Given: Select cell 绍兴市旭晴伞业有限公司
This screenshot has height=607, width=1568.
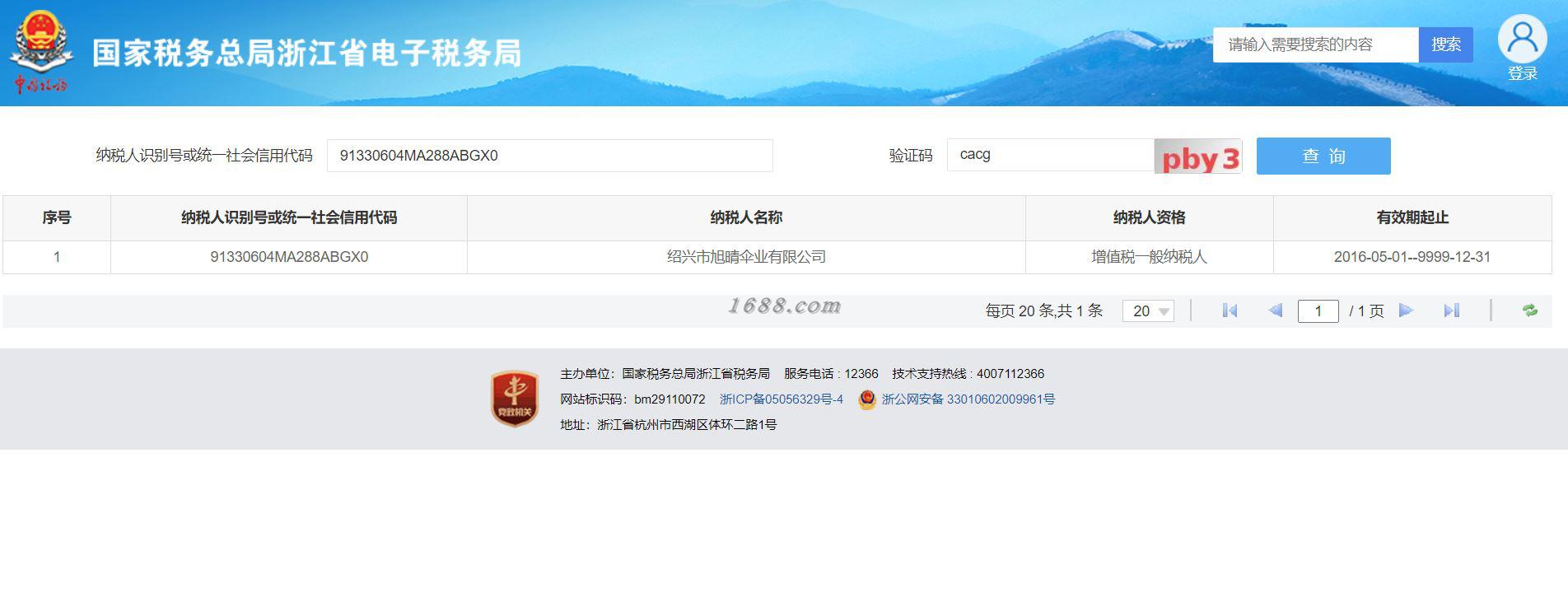Looking at the screenshot, I should tap(746, 257).
